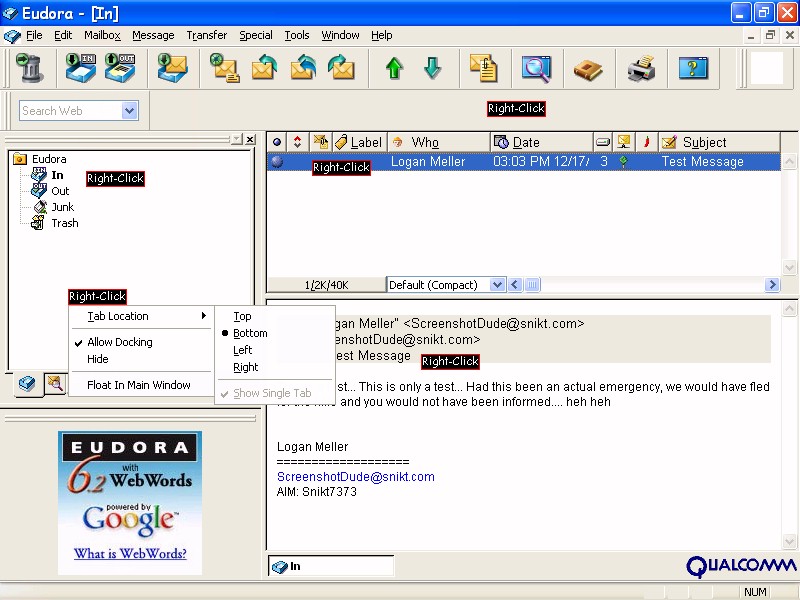The width and height of the screenshot is (800, 600).
Task: Click the New Message toolbar icon
Action: click(224, 68)
